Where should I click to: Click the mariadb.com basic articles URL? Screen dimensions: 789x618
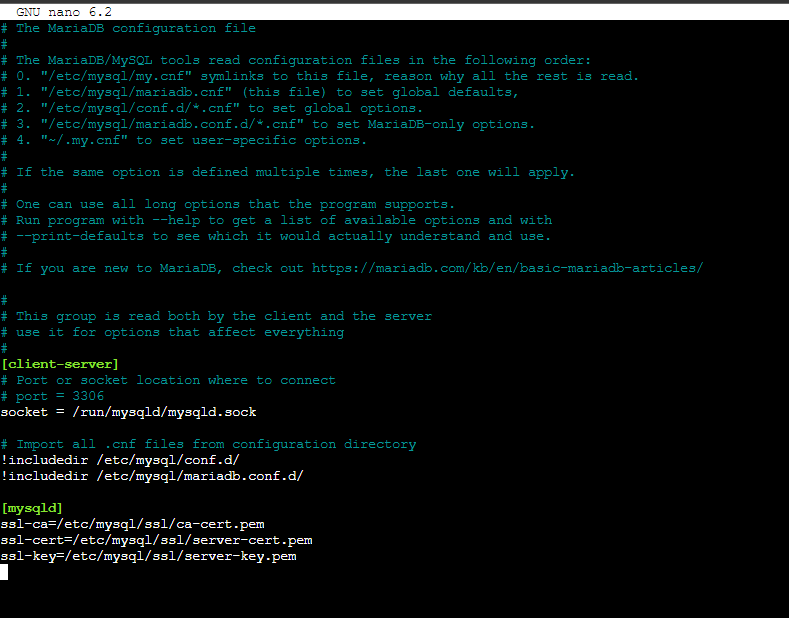(x=507, y=268)
